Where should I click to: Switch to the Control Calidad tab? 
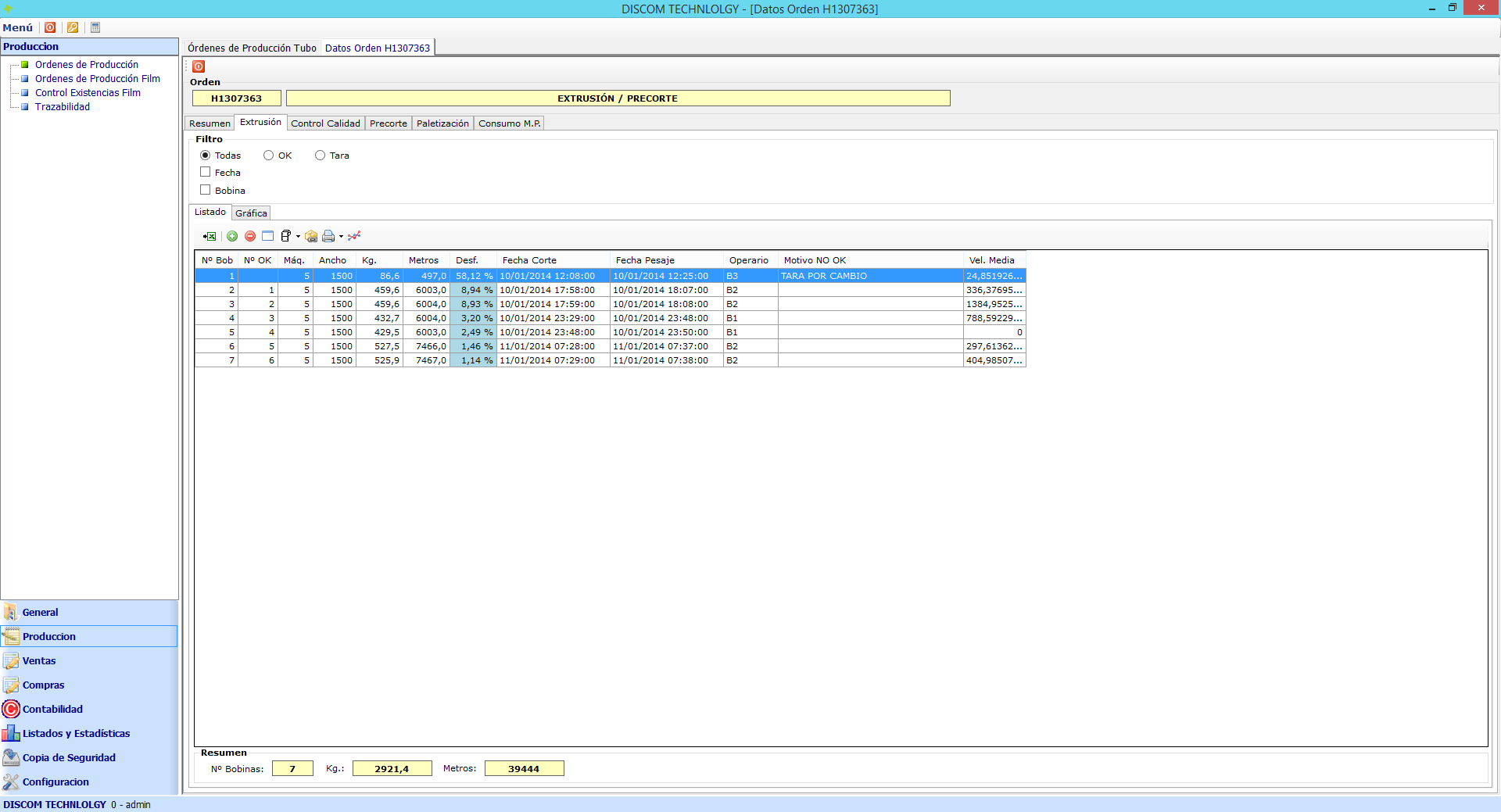click(x=325, y=123)
